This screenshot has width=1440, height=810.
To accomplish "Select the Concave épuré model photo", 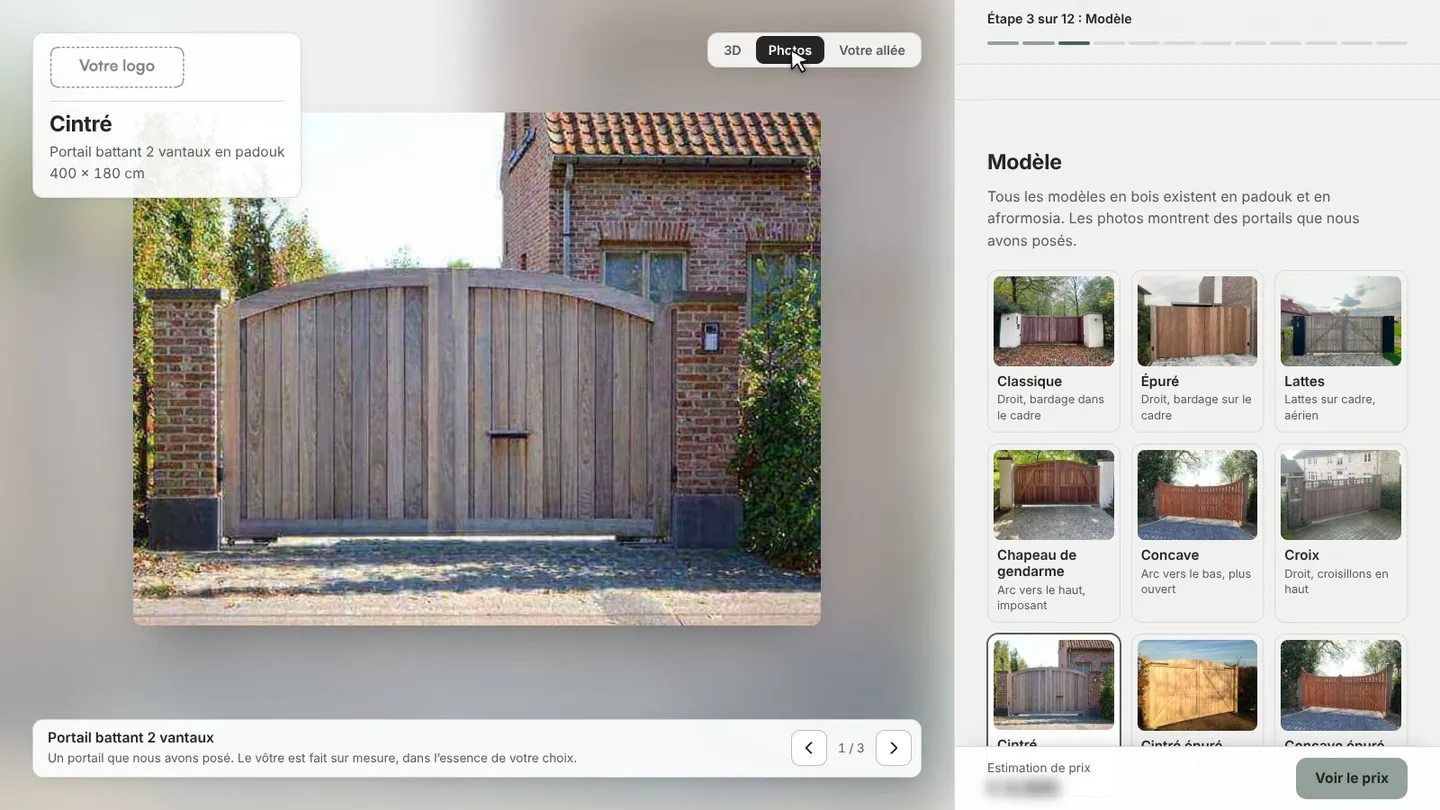I will pos(1341,685).
